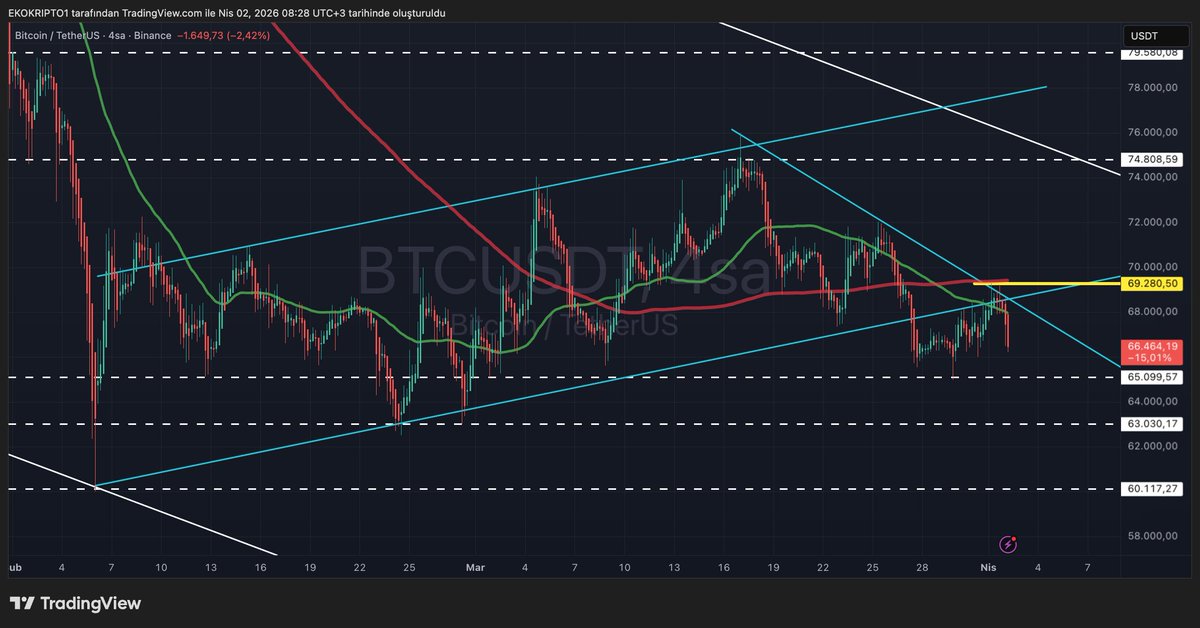Click the 28 date label on time axis
Image resolution: width=1200 pixels, height=628 pixels.
[922, 568]
